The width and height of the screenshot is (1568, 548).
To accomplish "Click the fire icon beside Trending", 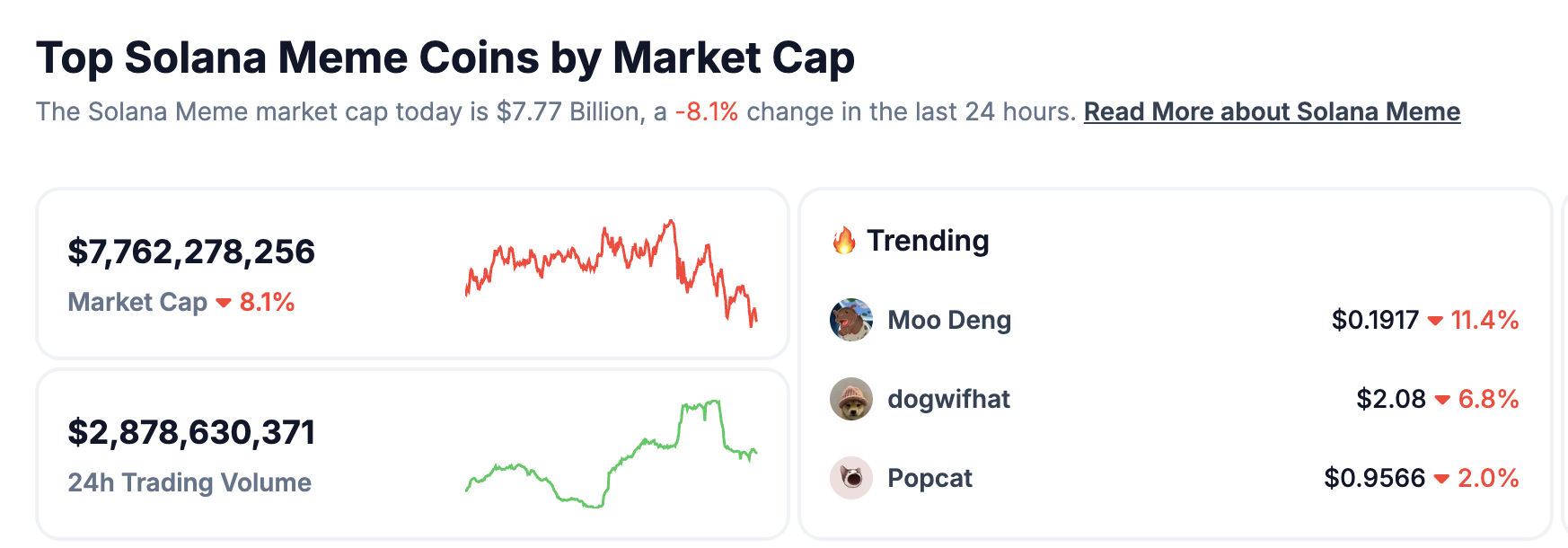I will tap(844, 241).
